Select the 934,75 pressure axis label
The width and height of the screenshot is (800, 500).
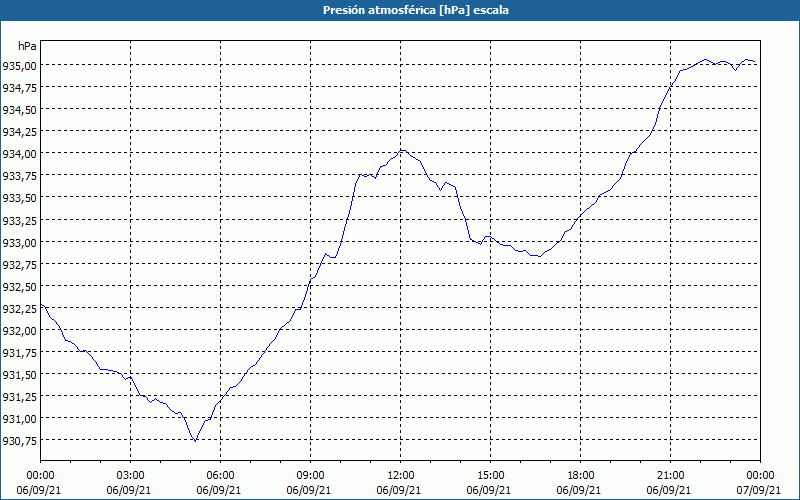(19, 87)
